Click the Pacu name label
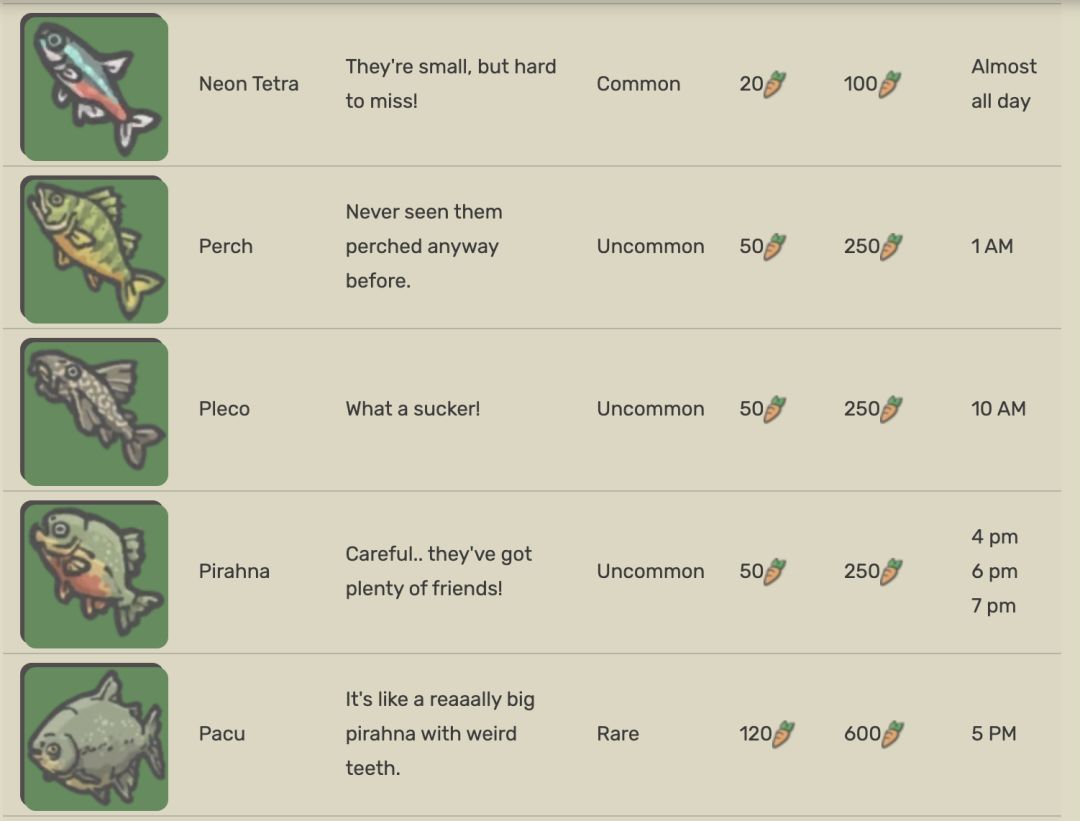The width and height of the screenshot is (1080, 821). click(222, 734)
